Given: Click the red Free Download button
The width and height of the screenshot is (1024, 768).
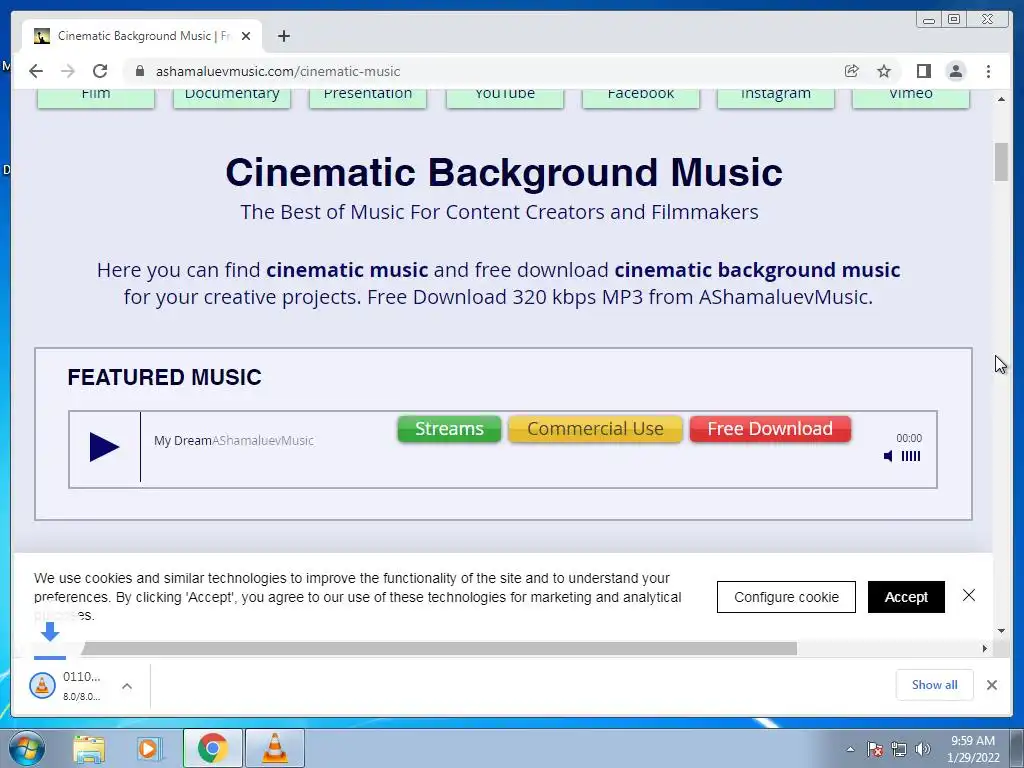Looking at the screenshot, I should click(x=770, y=429).
